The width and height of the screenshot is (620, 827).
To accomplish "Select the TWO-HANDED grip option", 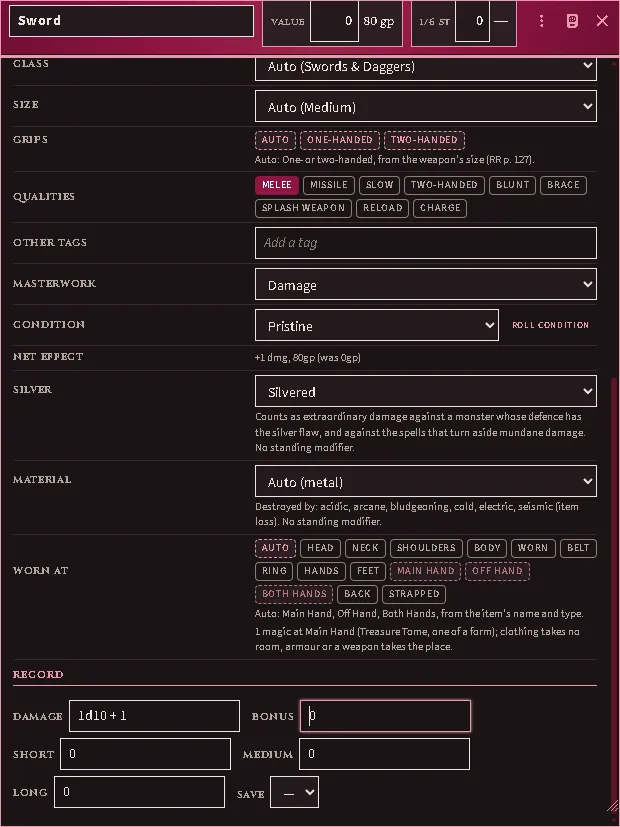I will tap(424, 140).
